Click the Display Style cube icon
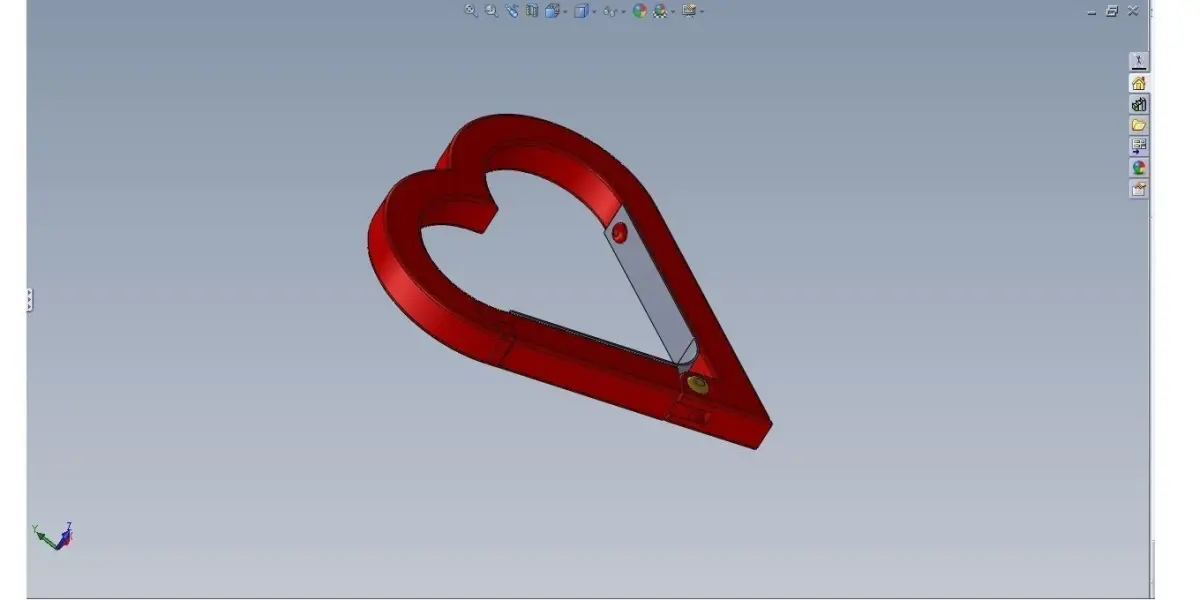Screen dimensions: 1200x600 [581, 11]
